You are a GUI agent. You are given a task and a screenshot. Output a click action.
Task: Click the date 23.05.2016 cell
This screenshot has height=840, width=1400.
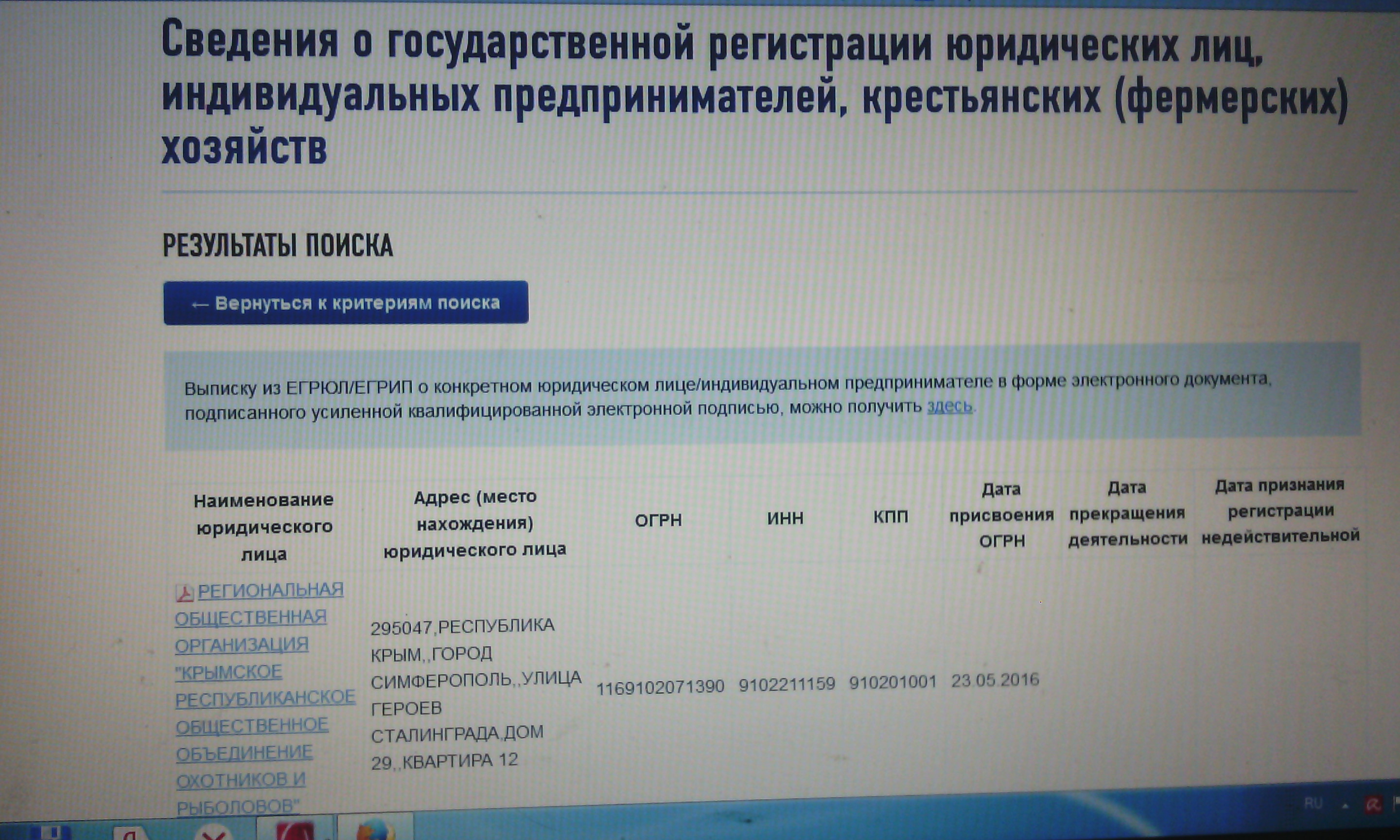coord(995,680)
